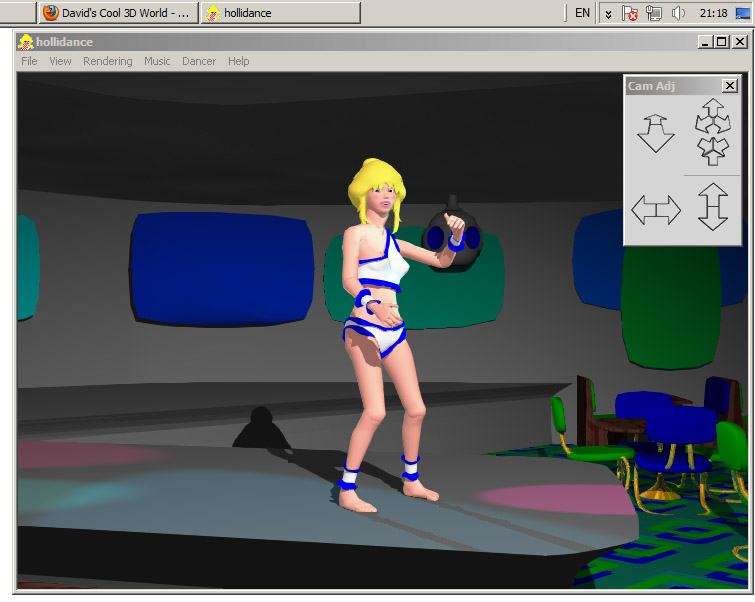Open the File menu
This screenshot has width=755, height=602.
pyautogui.click(x=29, y=61)
